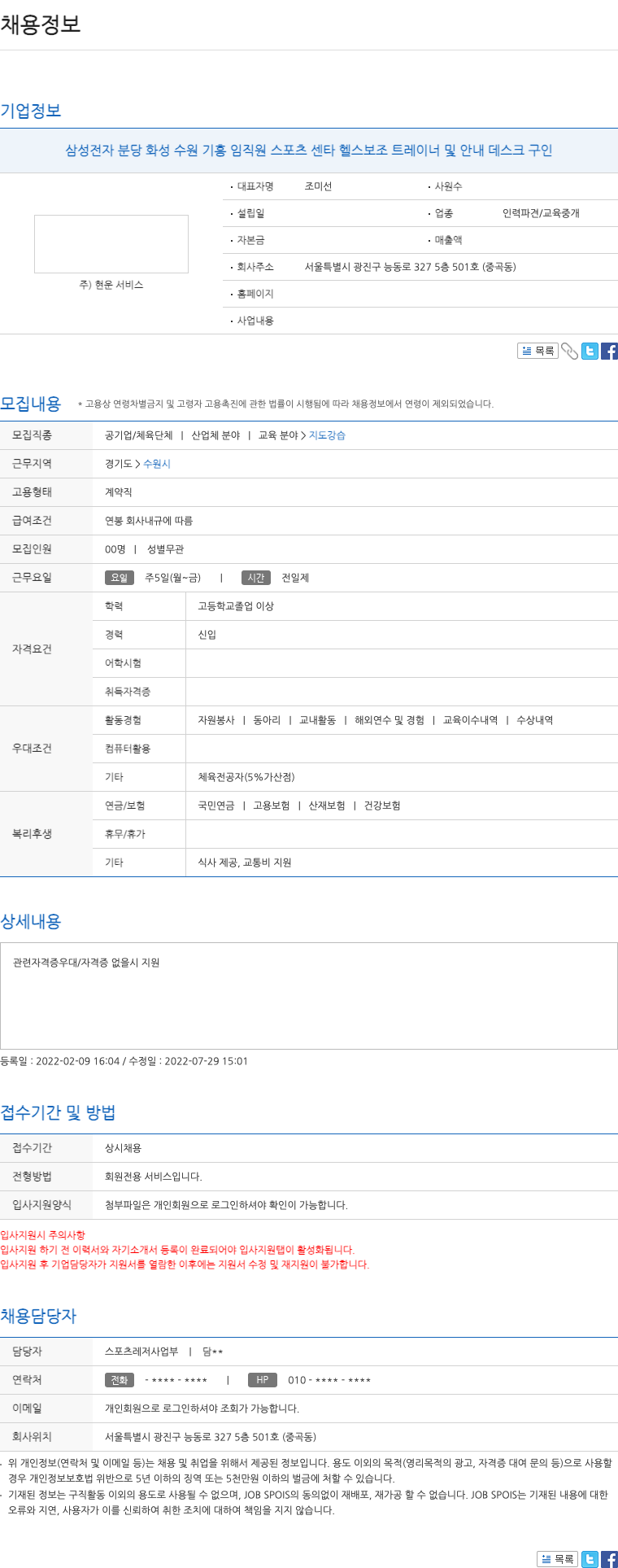Click the 회사위치 address in contact section
Viewport: 618px width, 1568px height.
pos(211,1437)
